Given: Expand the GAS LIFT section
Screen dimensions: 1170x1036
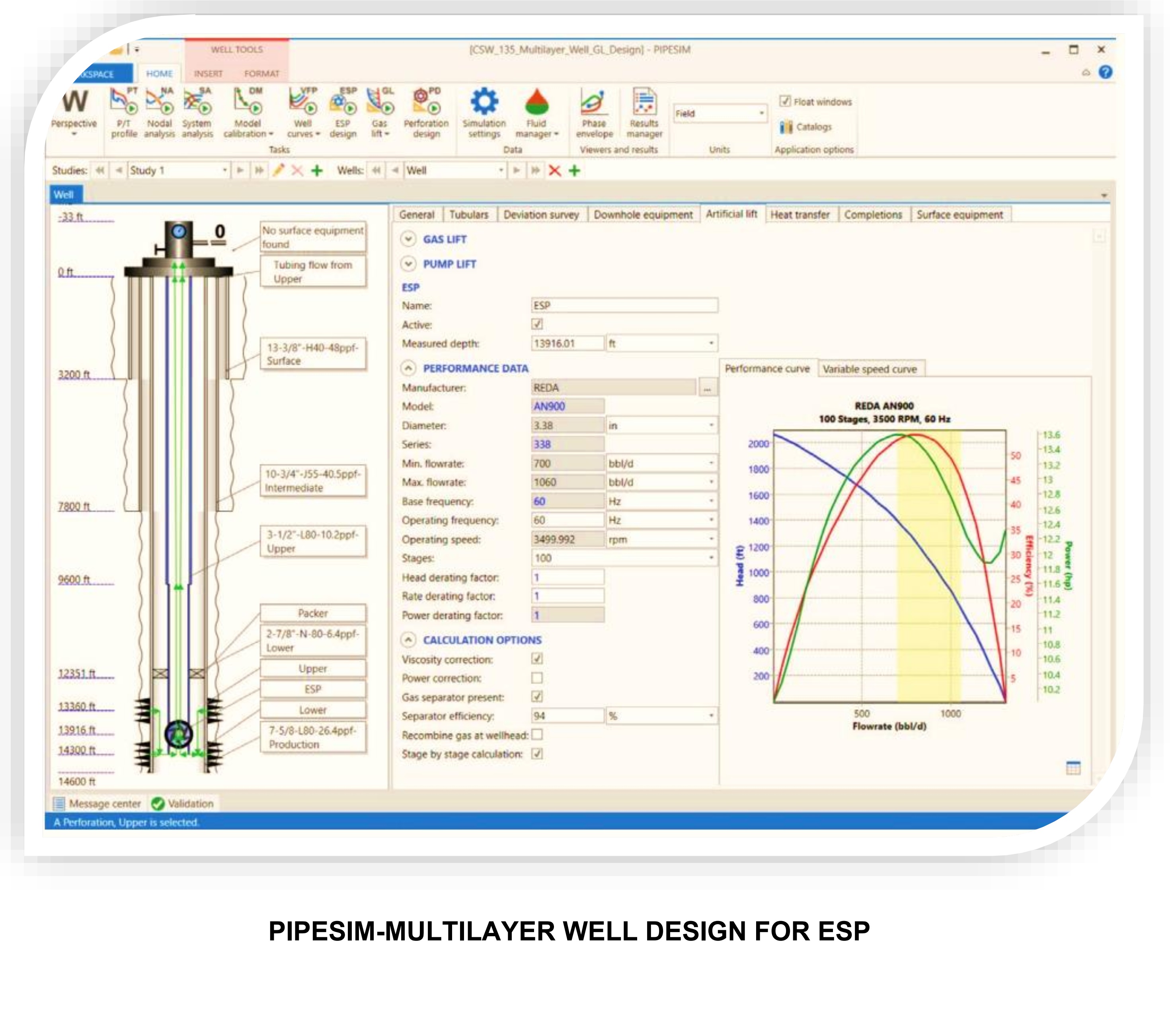Looking at the screenshot, I should point(408,239).
